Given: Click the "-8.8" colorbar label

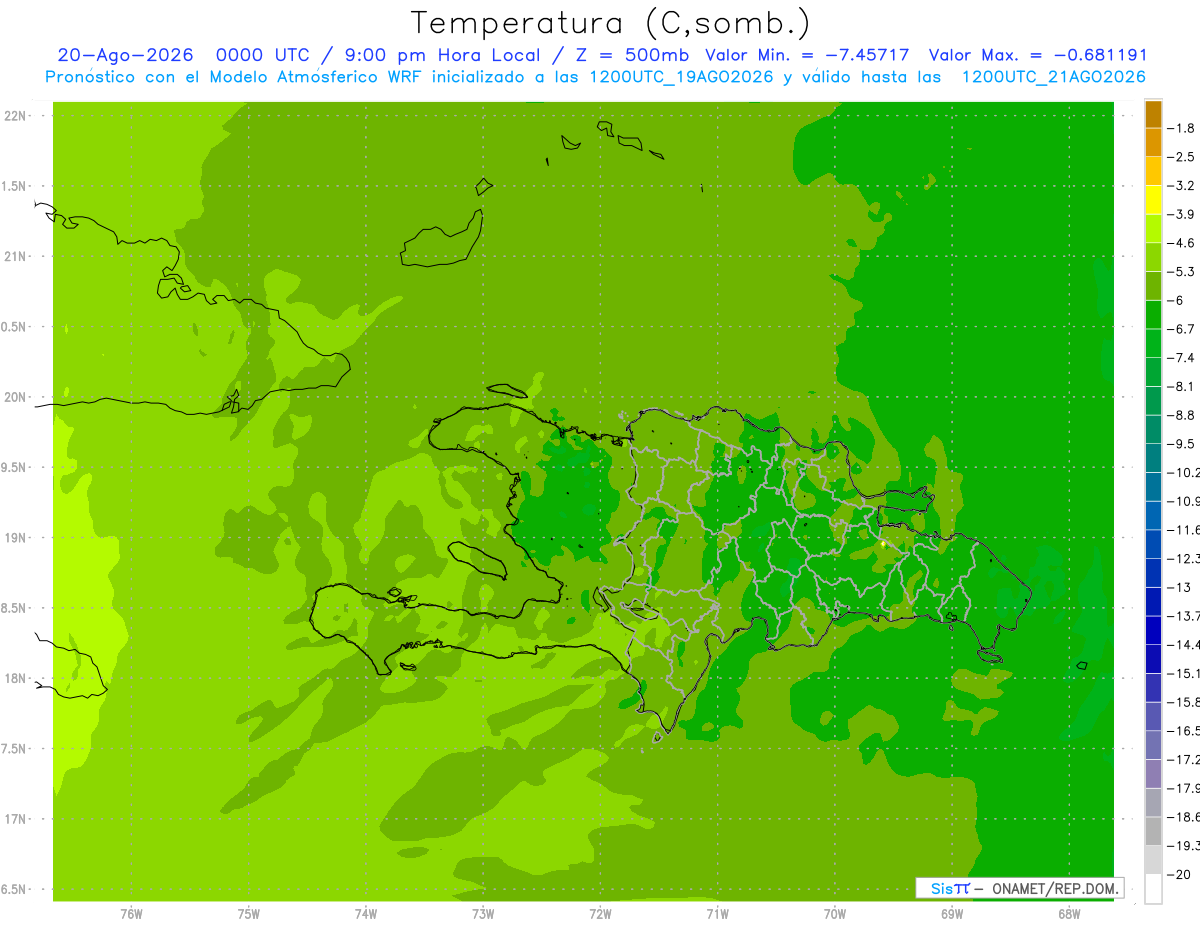Looking at the screenshot, I should pyautogui.click(x=1182, y=415).
